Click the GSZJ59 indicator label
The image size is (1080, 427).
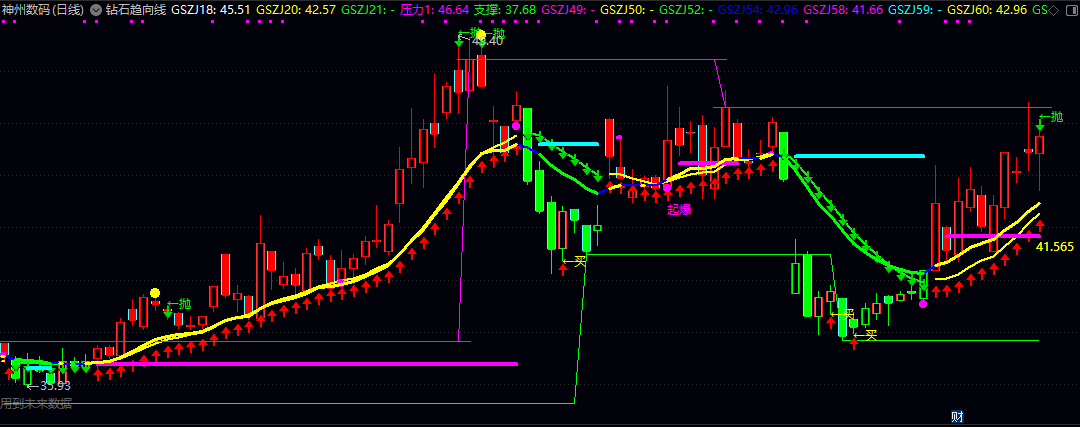(915, 10)
